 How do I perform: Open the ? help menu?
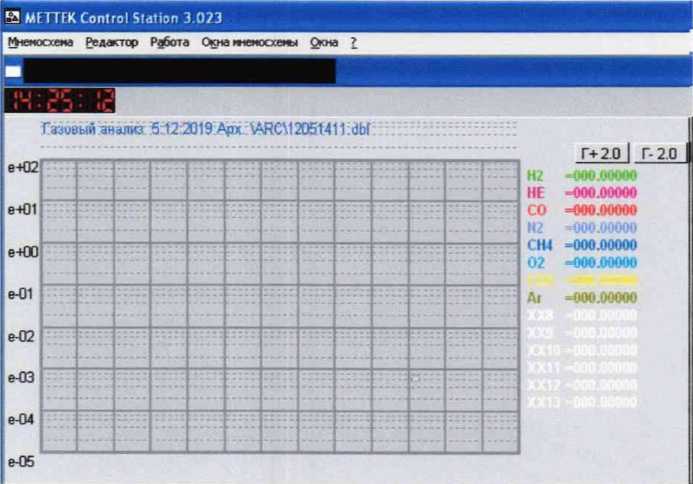(354, 43)
